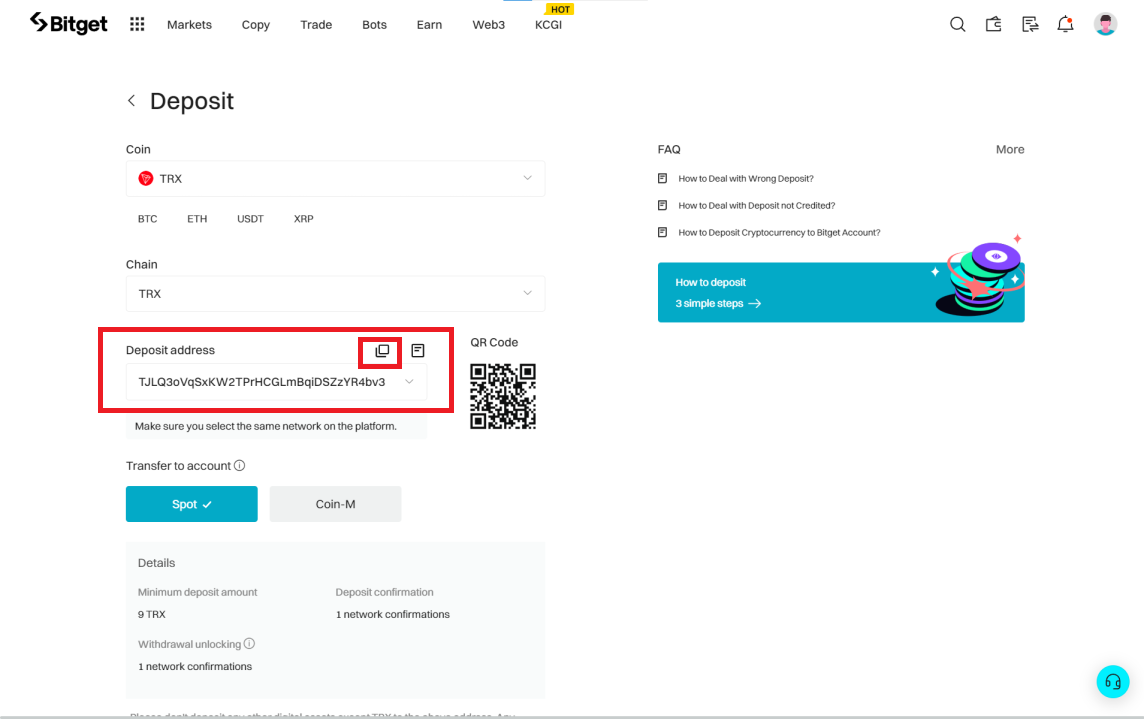Open How to Deposit Cryptocurrency to Bitget Account
The height and width of the screenshot is (720, 1144).
point(779,233)
